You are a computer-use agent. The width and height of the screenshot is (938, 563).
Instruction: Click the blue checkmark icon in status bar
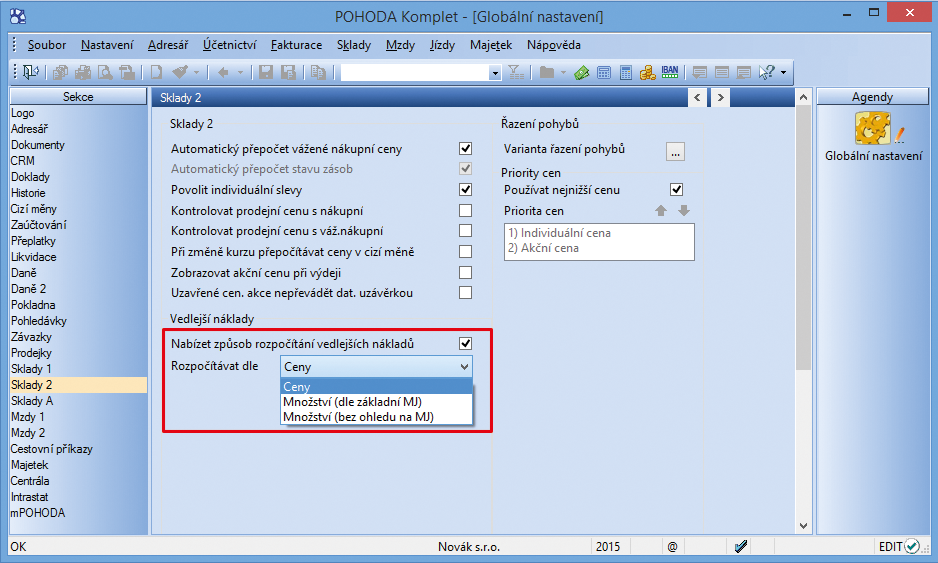pyautogui.click(x=741, y=546)
